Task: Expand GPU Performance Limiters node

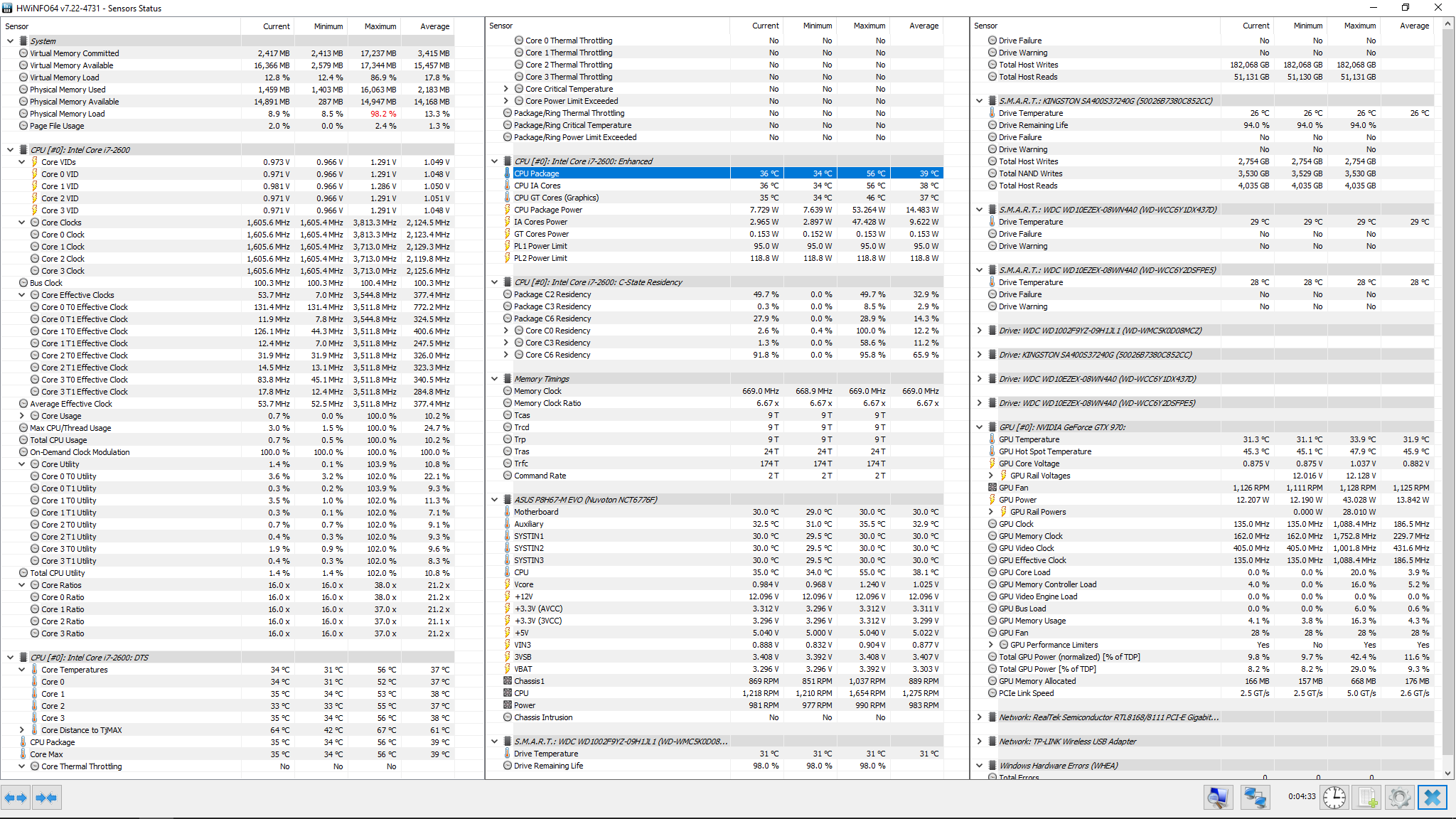Action: [990, 645]
